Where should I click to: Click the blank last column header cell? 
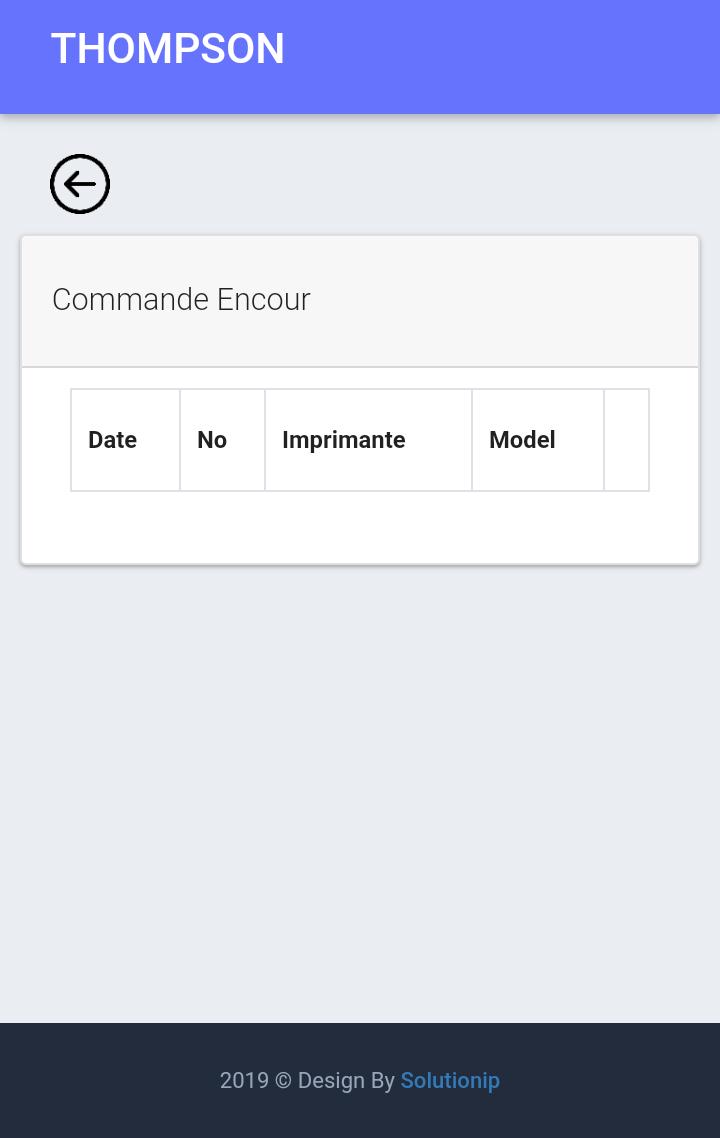point(626,440)
